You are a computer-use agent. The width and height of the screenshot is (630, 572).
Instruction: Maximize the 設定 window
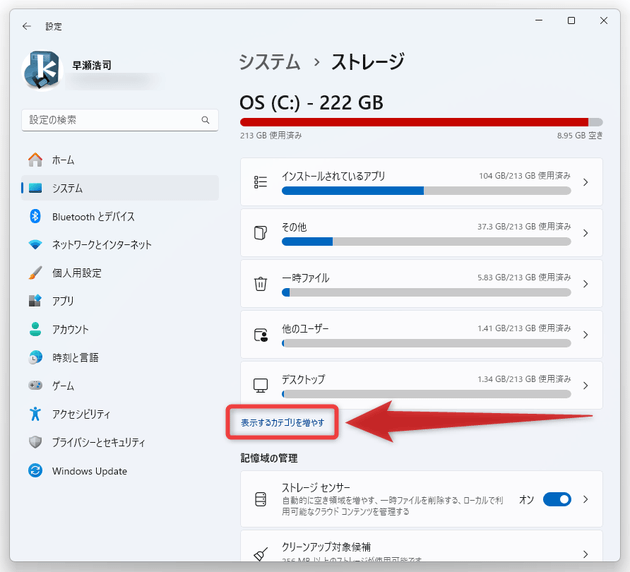571,20
